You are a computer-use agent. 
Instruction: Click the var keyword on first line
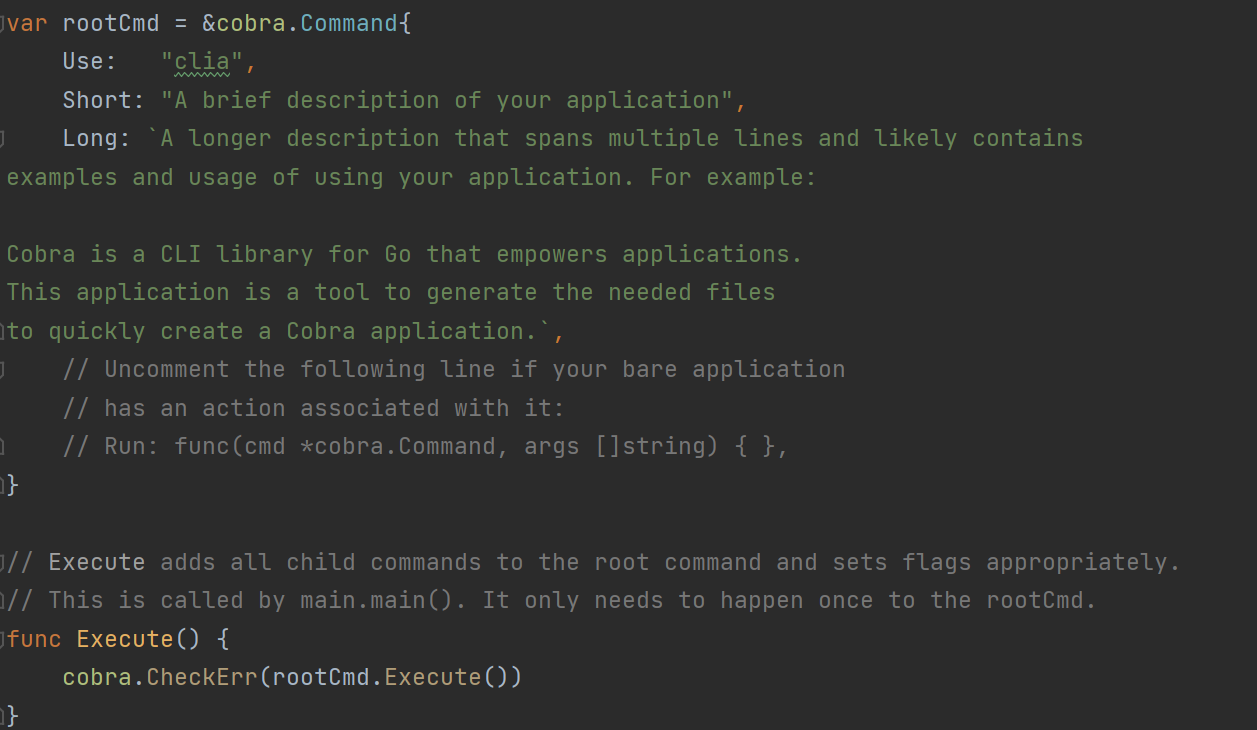point(27,23)
